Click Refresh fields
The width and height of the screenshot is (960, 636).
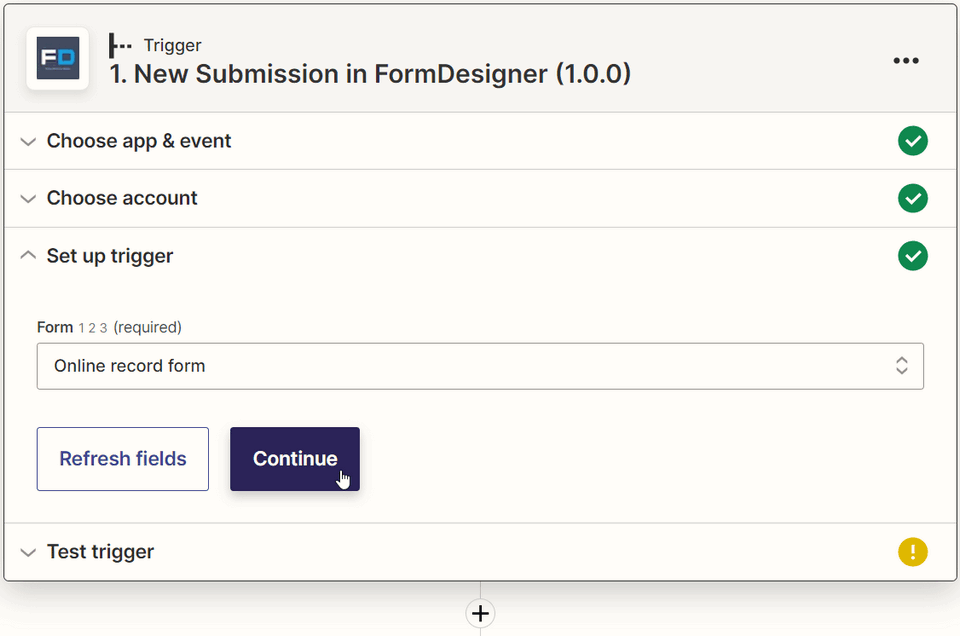click(x=122, y=459)
